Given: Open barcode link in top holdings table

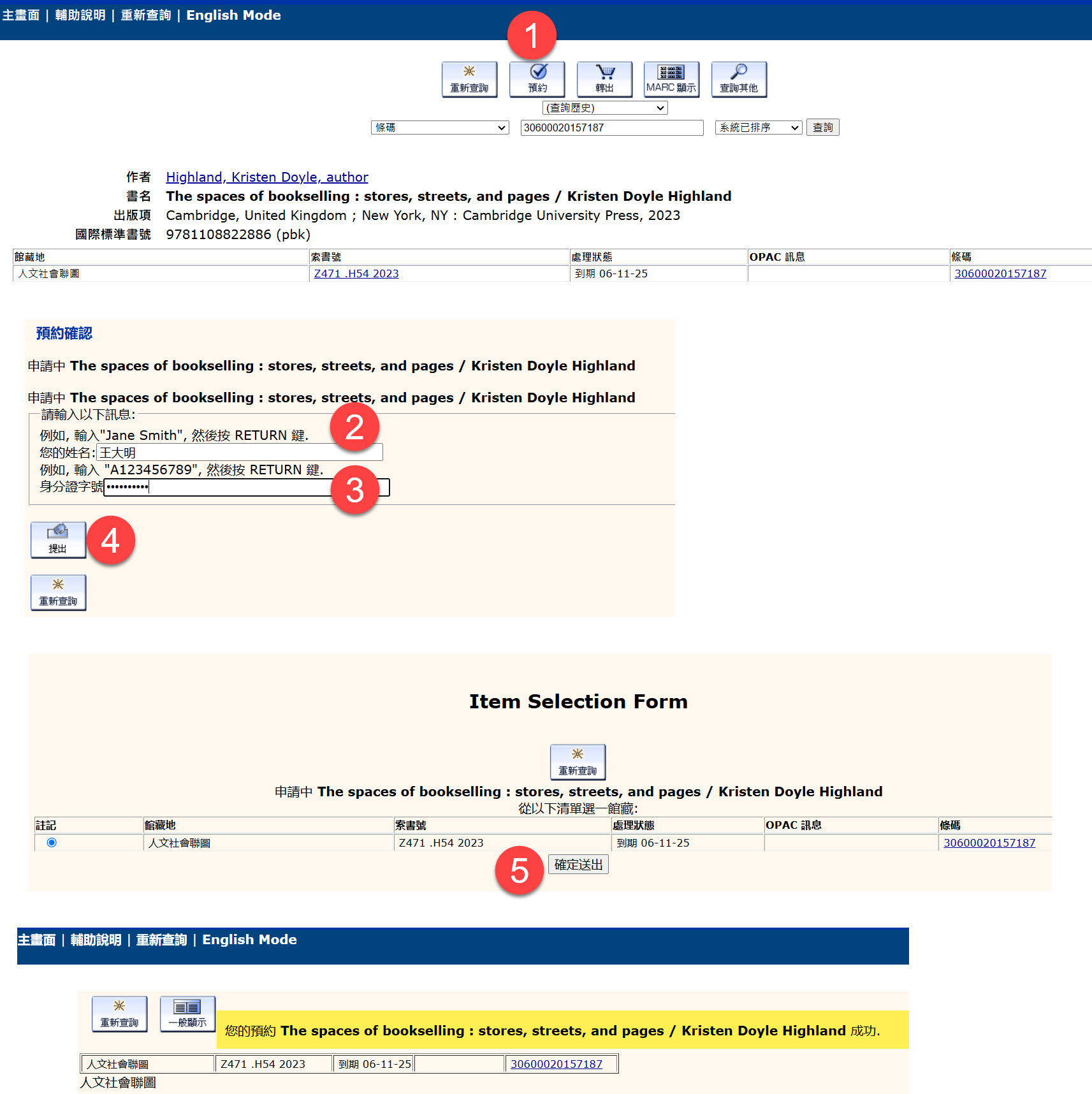Looking at the screenshot, I should click(x=1000, y=273).
